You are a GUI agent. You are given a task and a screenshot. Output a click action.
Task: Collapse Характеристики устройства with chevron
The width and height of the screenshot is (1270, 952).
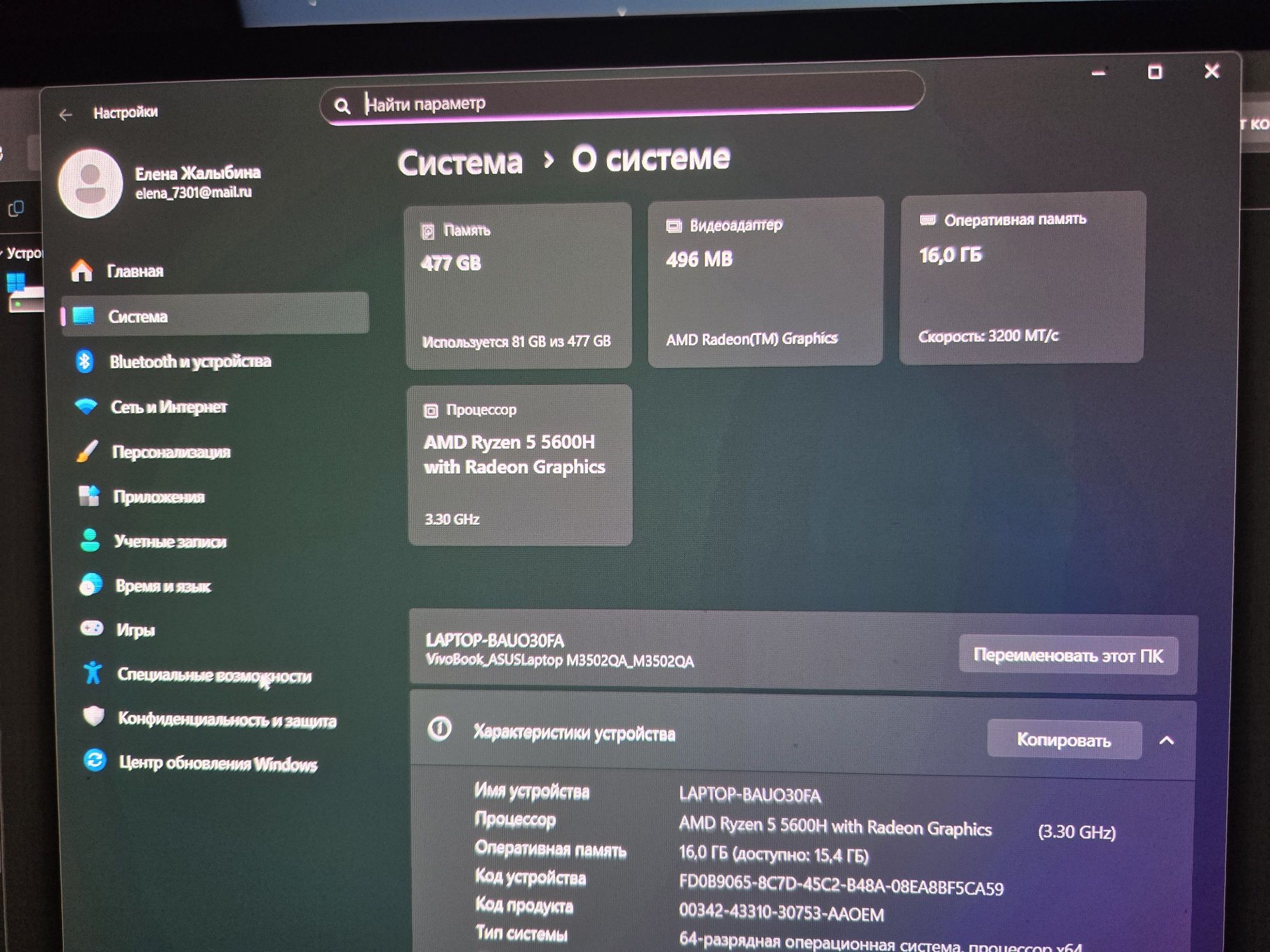[1166, 741]
